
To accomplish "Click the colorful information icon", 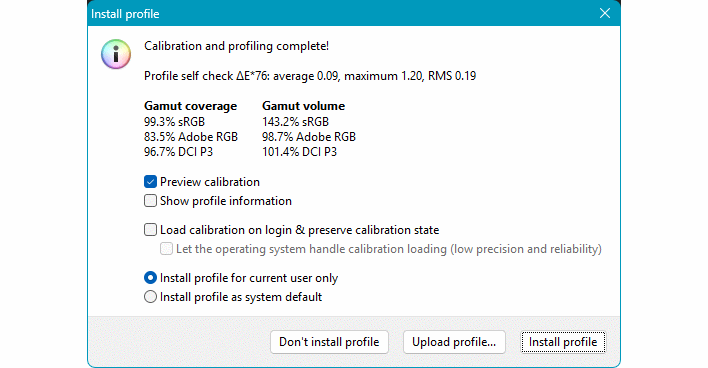I will point(116,54).
